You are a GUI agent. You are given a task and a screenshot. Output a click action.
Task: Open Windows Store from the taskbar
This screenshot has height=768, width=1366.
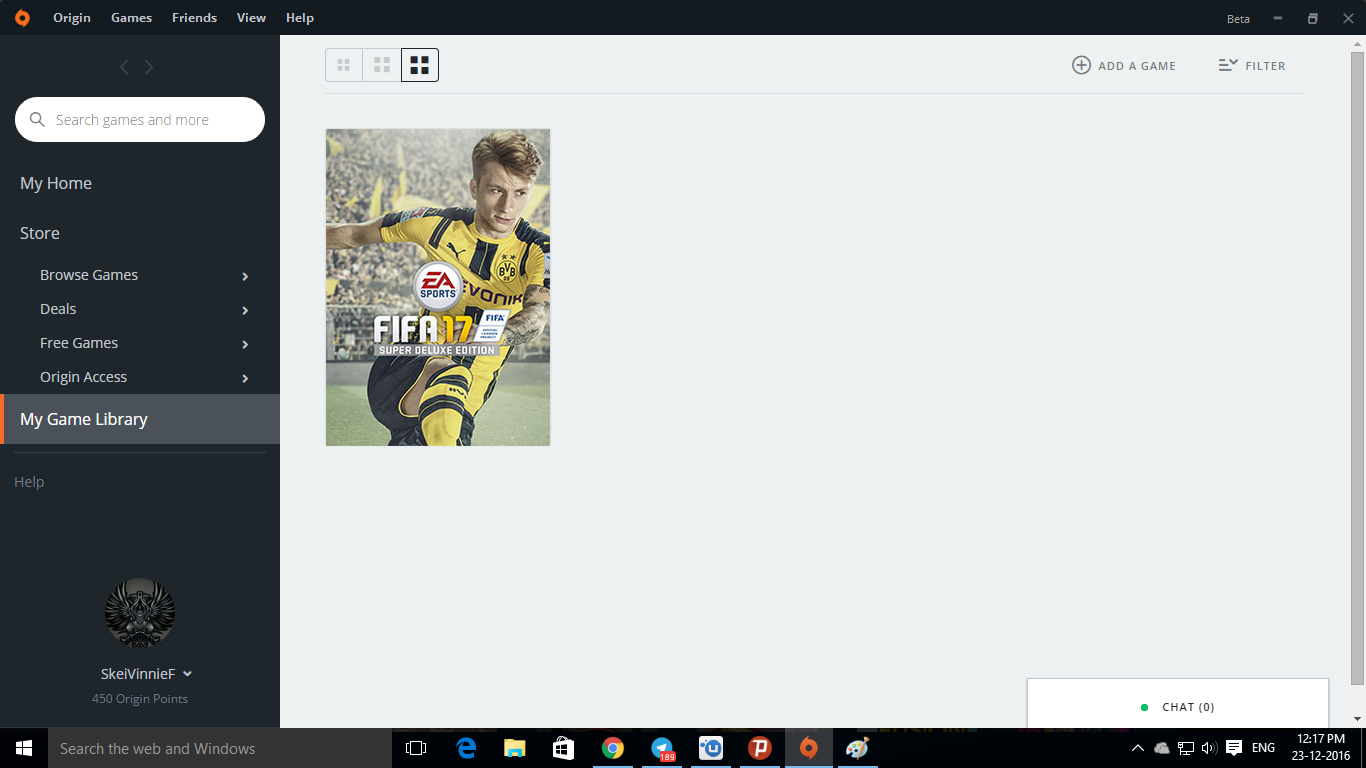point(564,748)
